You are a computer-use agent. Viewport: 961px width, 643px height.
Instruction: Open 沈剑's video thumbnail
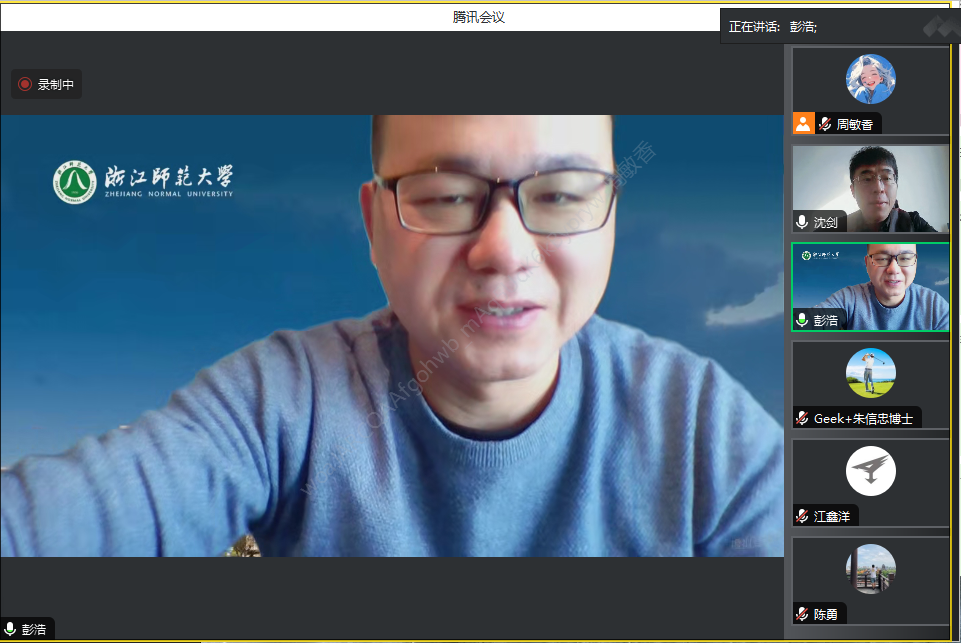point(870,189)
